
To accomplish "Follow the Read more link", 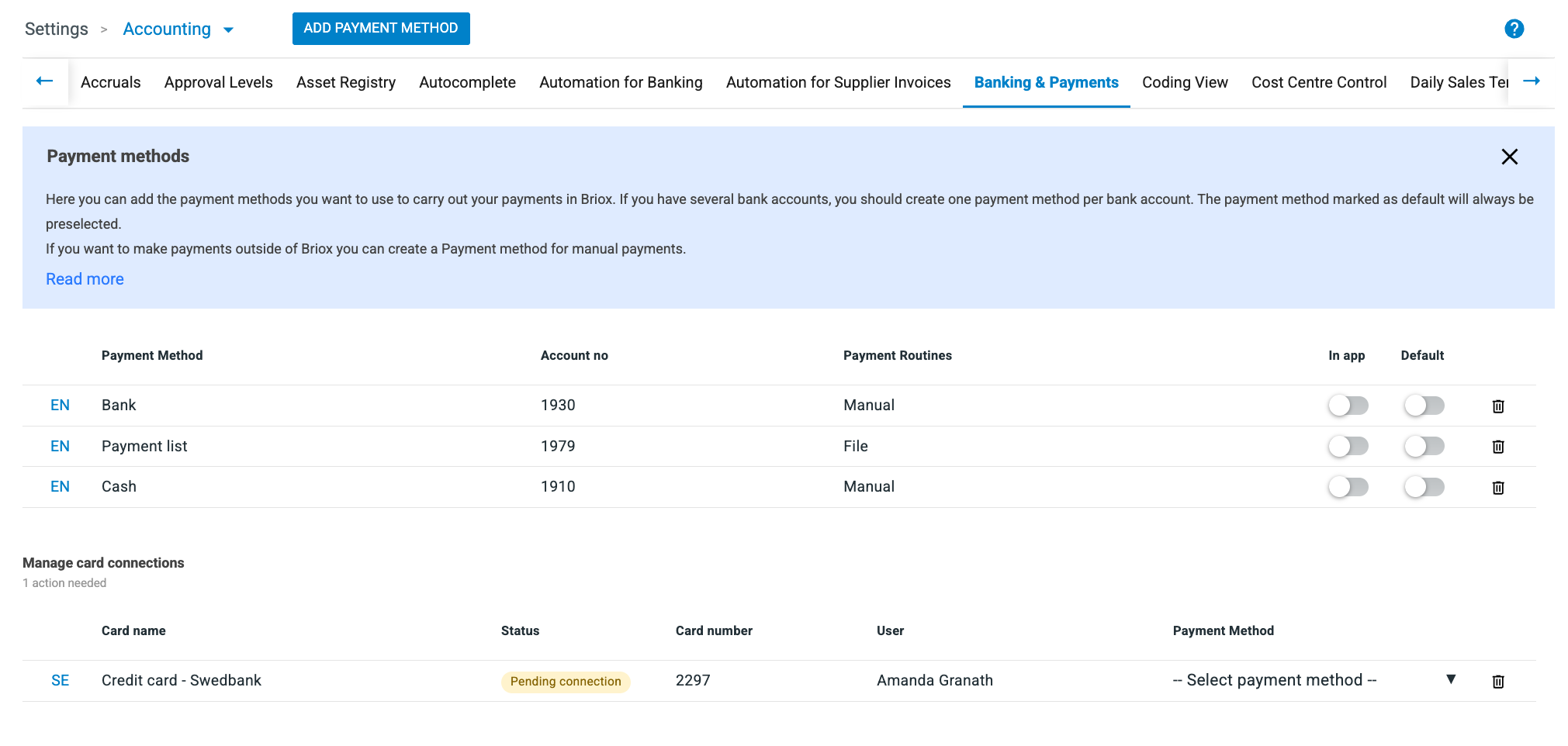I will (x=85, y=279).
